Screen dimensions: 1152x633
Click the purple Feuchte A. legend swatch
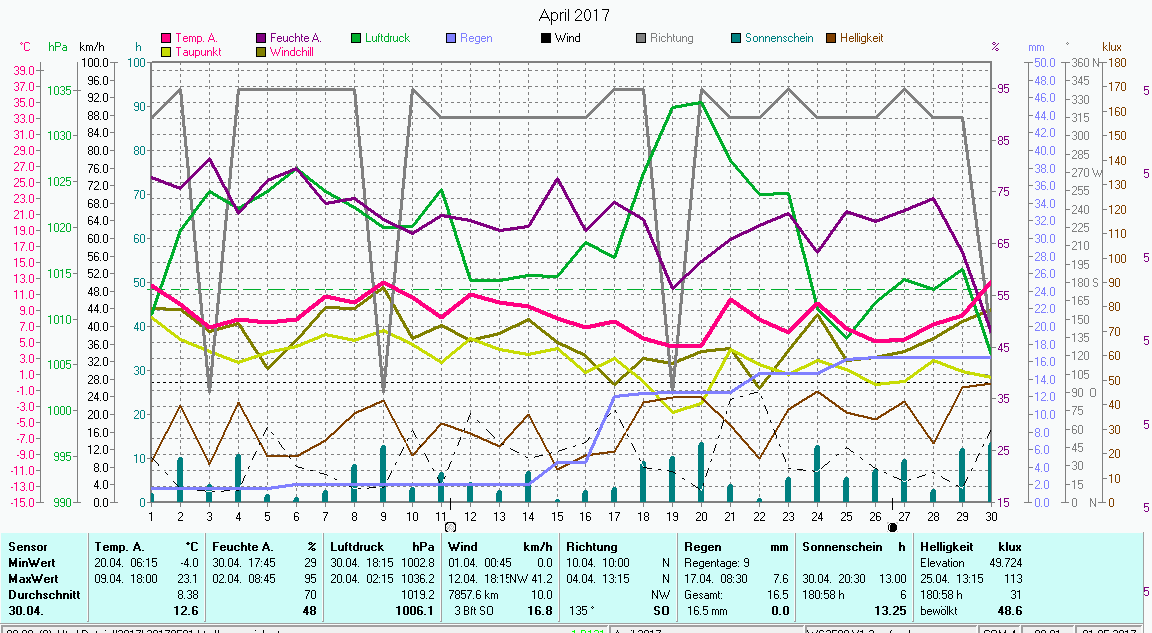[261, 39]
